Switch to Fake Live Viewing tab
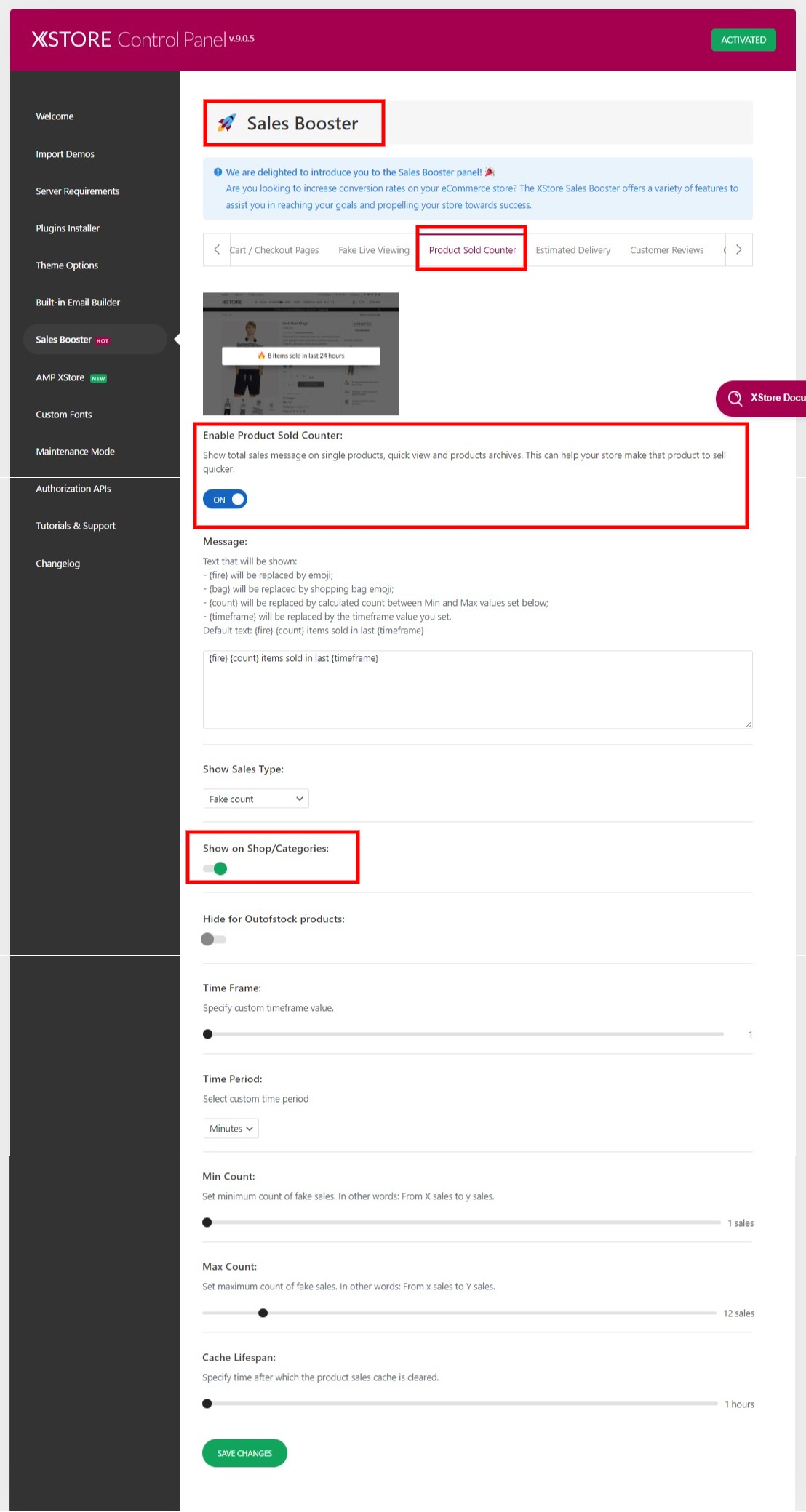Viewport: 806px width, 1512px height. [374, 250]
